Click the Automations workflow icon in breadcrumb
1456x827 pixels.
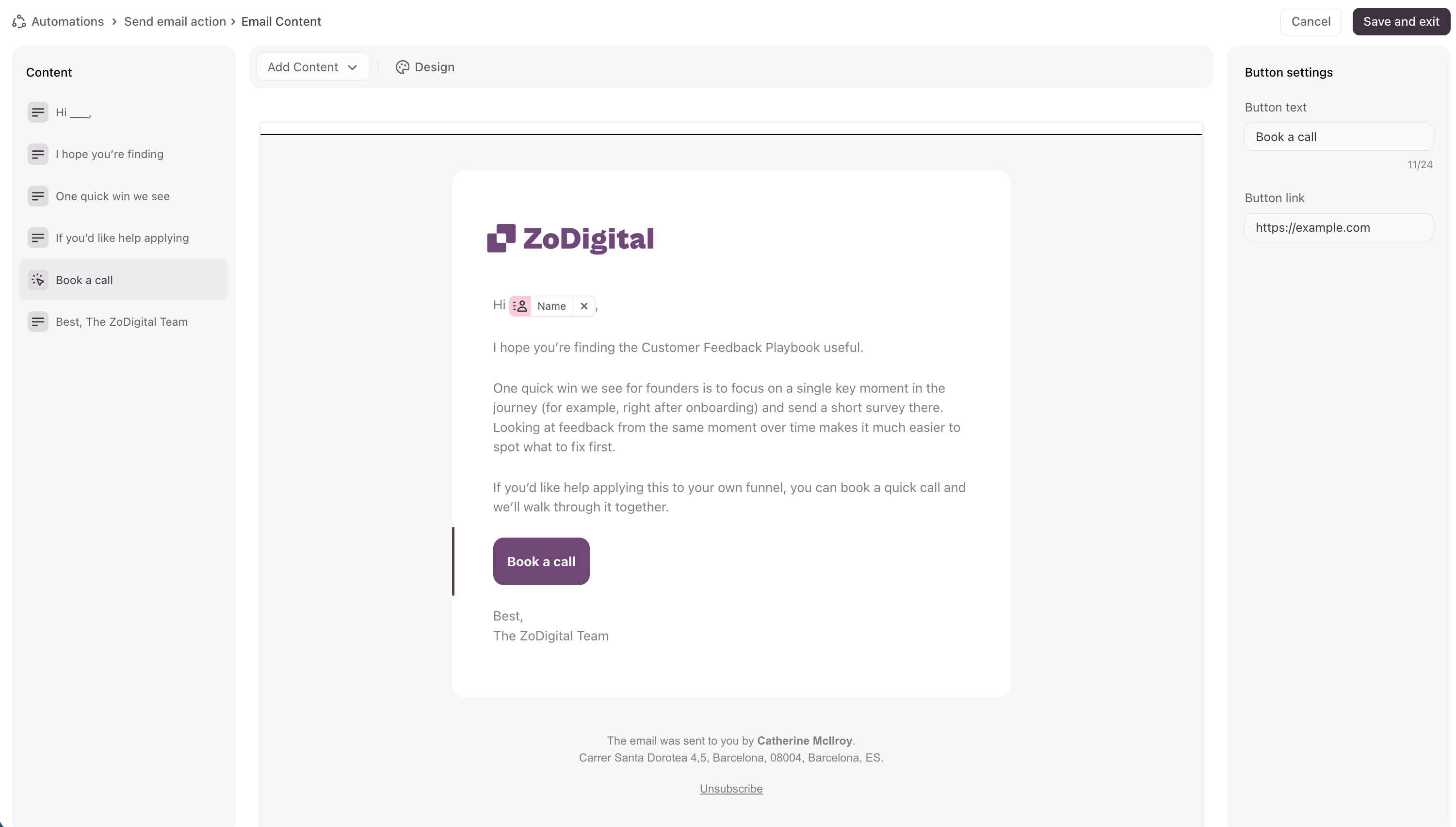[19, 22]
